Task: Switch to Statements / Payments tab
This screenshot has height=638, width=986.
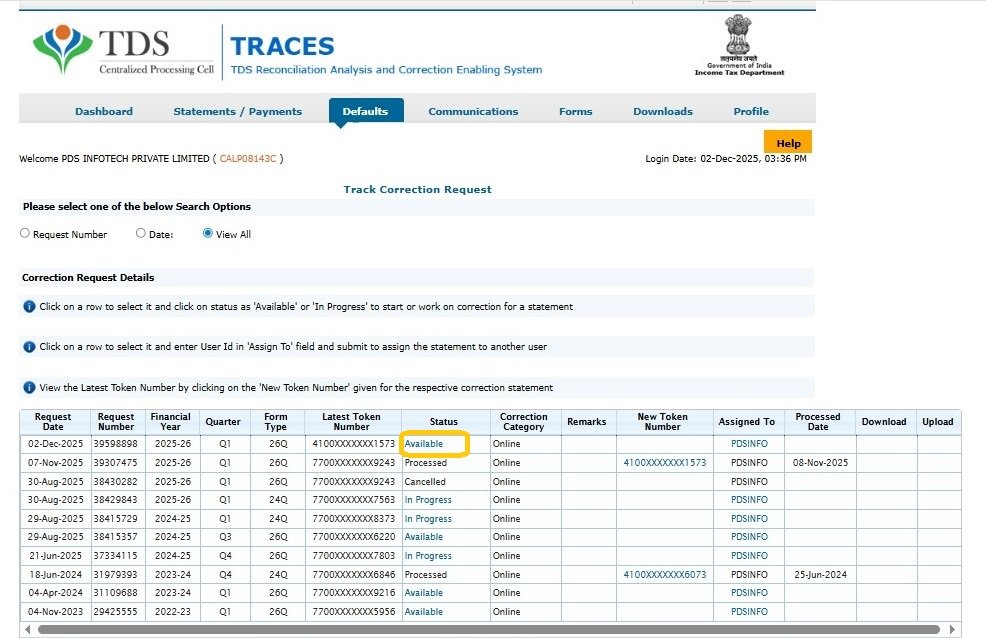Action: pyautogui.click(x=238, y=111)
